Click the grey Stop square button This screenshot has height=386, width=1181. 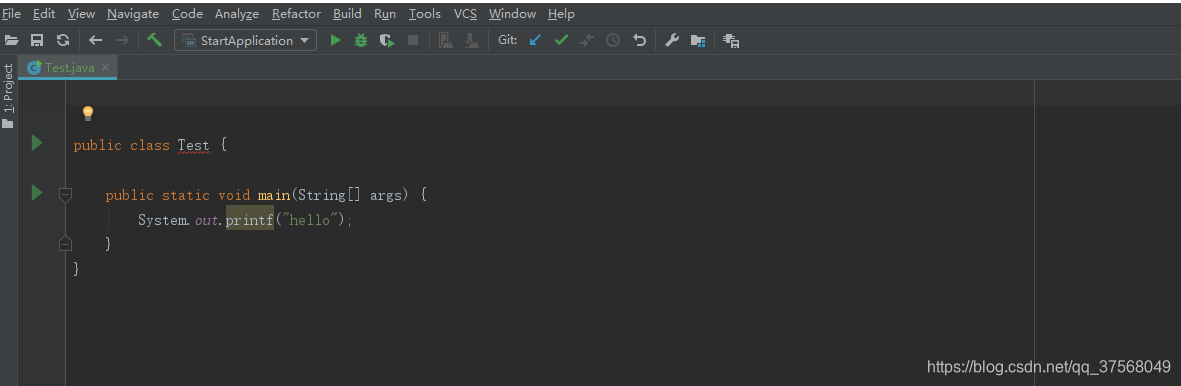[413, 41]
